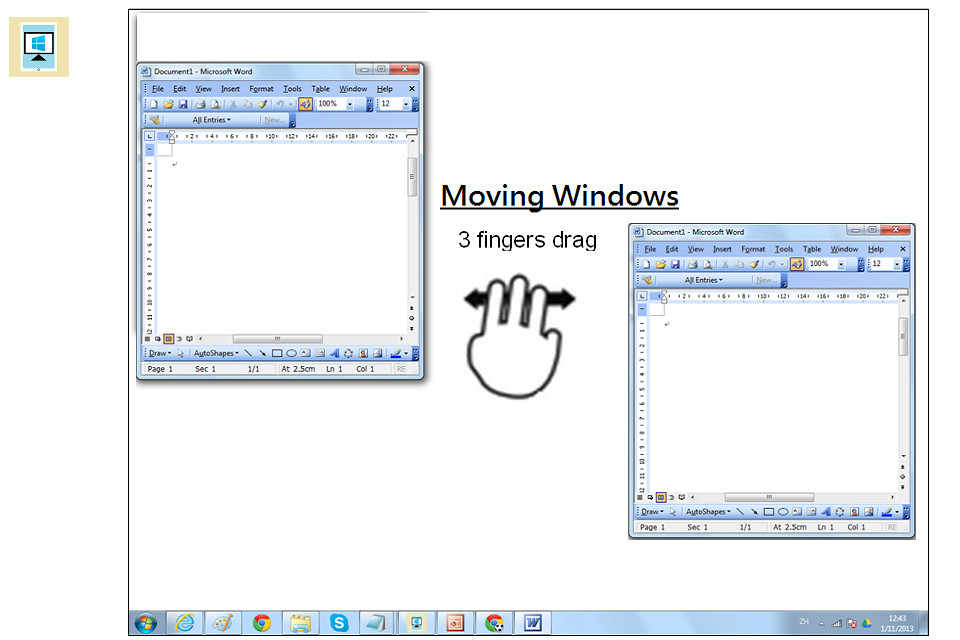960x640 pixels.
Task: Insert WordArt from right window's Draw toolbar
Action: 825,512
